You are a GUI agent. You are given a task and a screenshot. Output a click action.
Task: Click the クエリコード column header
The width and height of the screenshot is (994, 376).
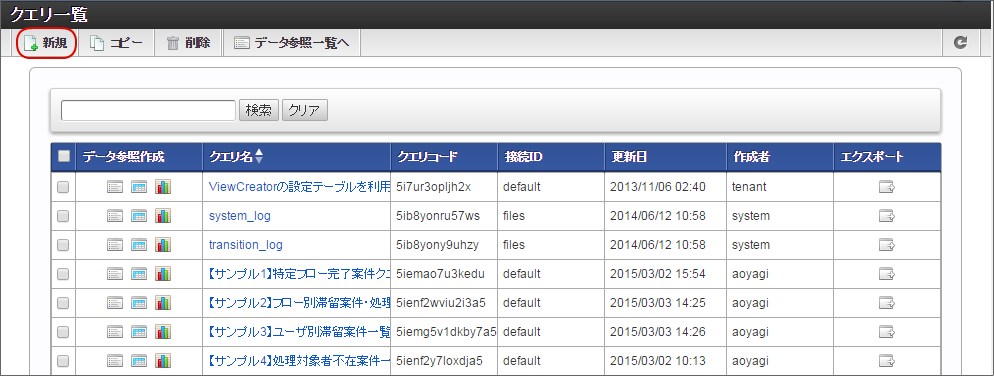tap(444, 157)
